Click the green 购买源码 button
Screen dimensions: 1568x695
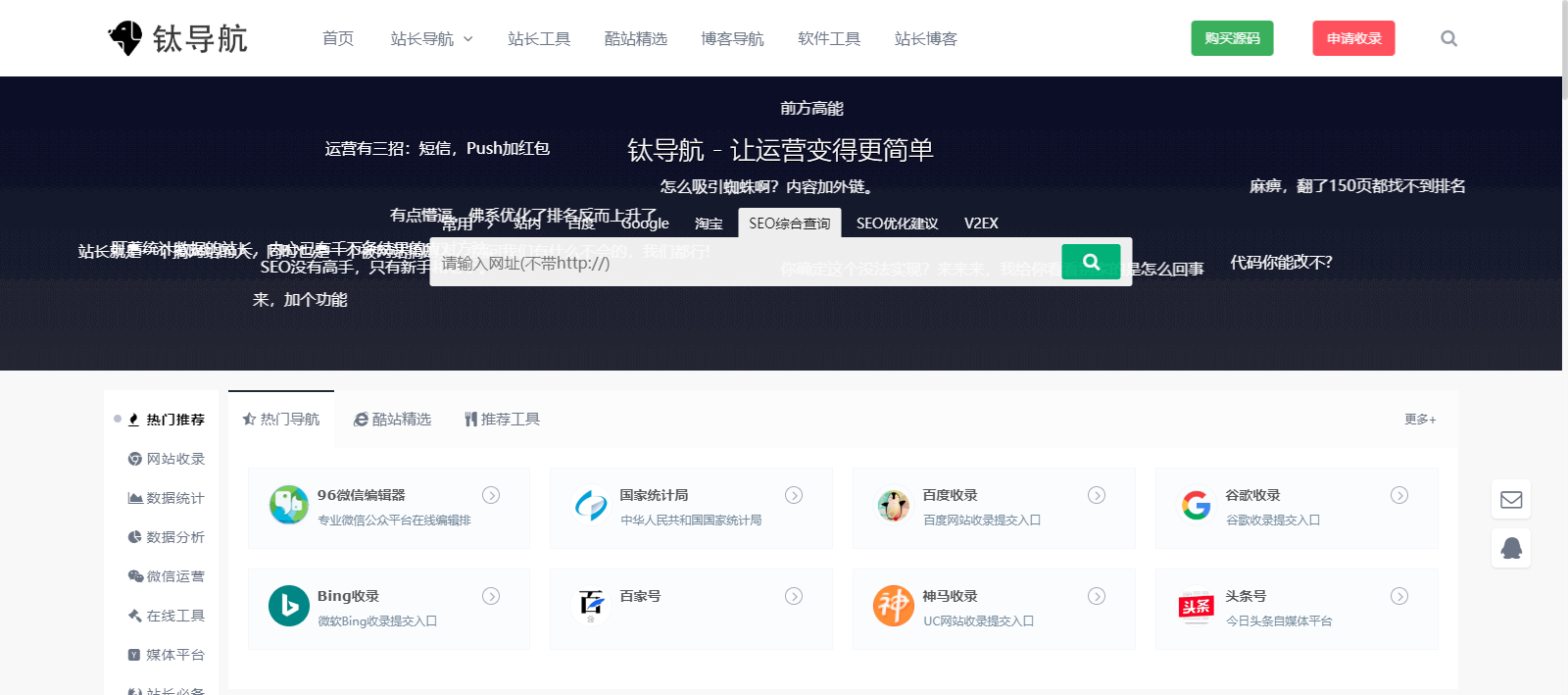(1232, 38)
